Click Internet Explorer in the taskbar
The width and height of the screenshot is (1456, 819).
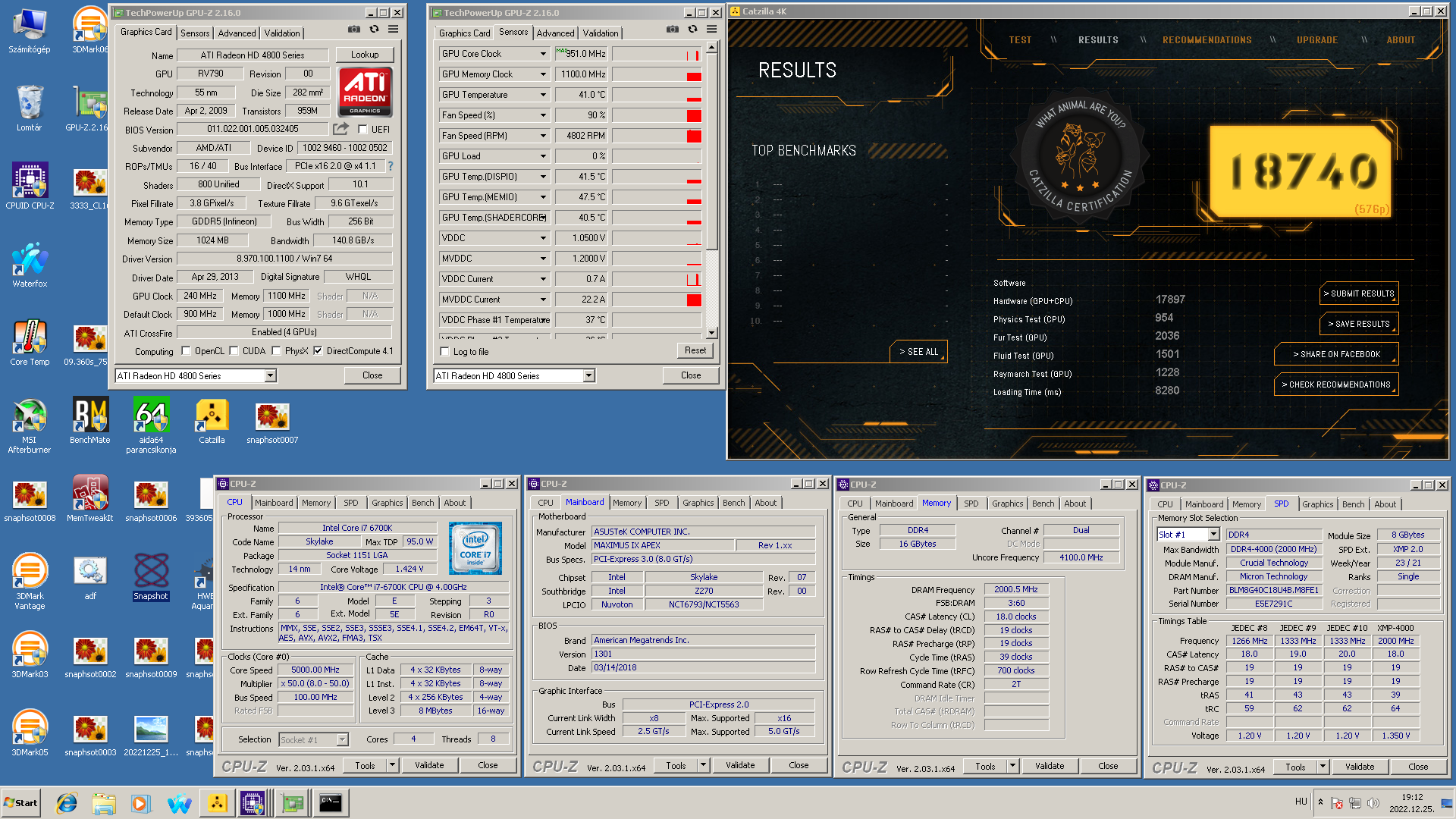(x=67, y=803)
